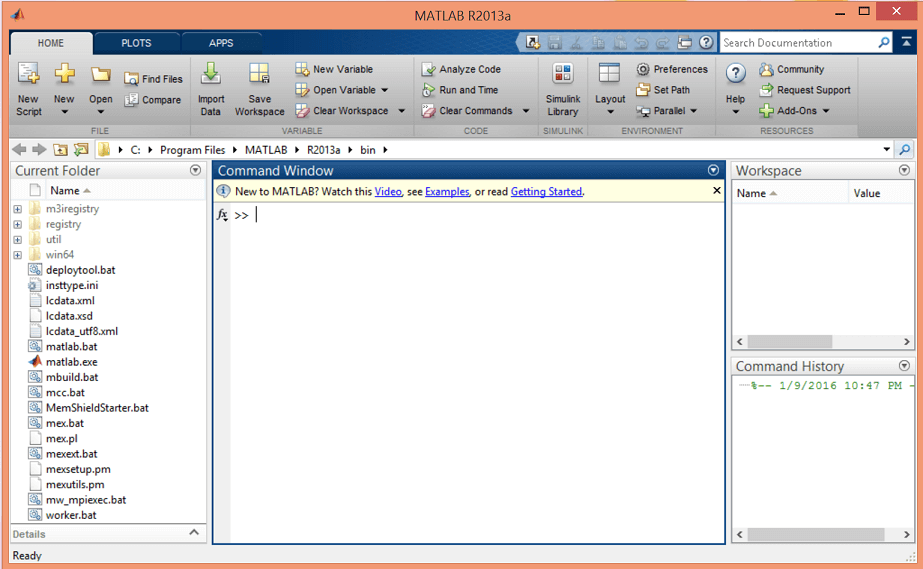Viewport: 923px width, 569px height.
Task: Click the Help question mark icon
Action: tap(735, 74)
